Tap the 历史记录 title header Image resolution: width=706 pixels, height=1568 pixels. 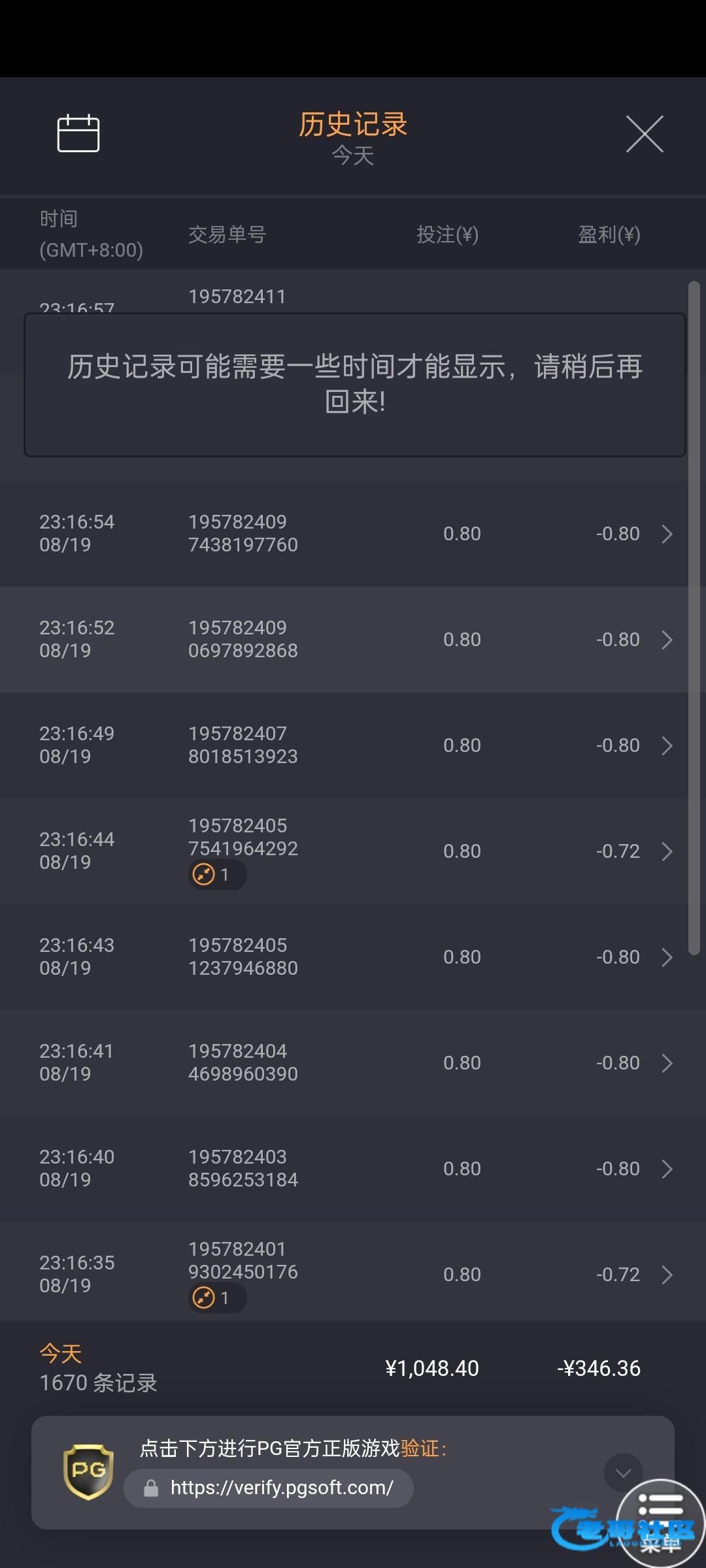pyautogui.click(x=353, y=124)
